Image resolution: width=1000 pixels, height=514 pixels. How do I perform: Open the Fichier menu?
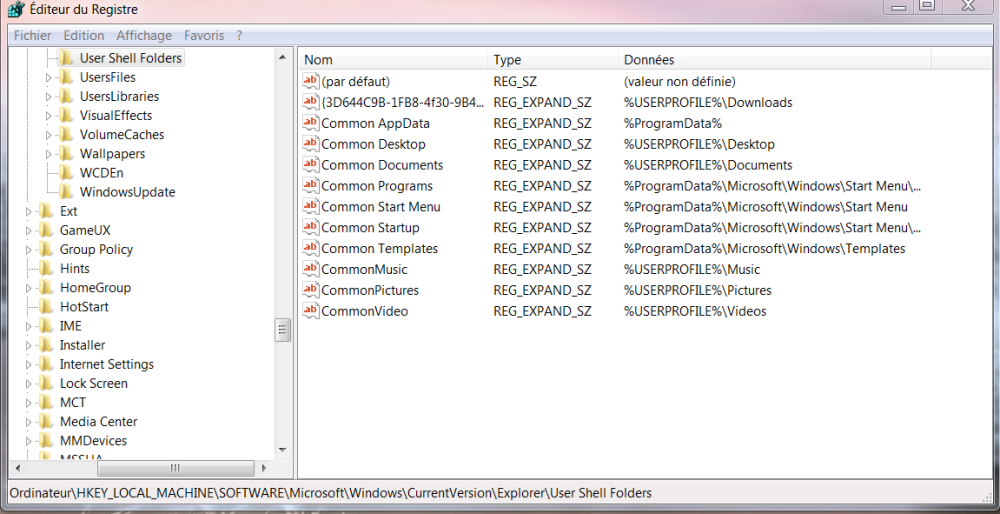tap(33, 36)
